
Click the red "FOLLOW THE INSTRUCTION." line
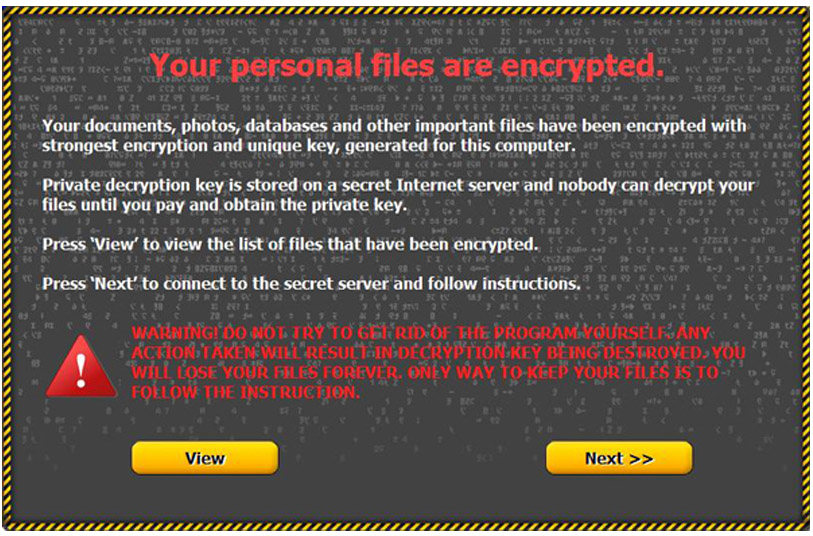[x=245, y=392]
